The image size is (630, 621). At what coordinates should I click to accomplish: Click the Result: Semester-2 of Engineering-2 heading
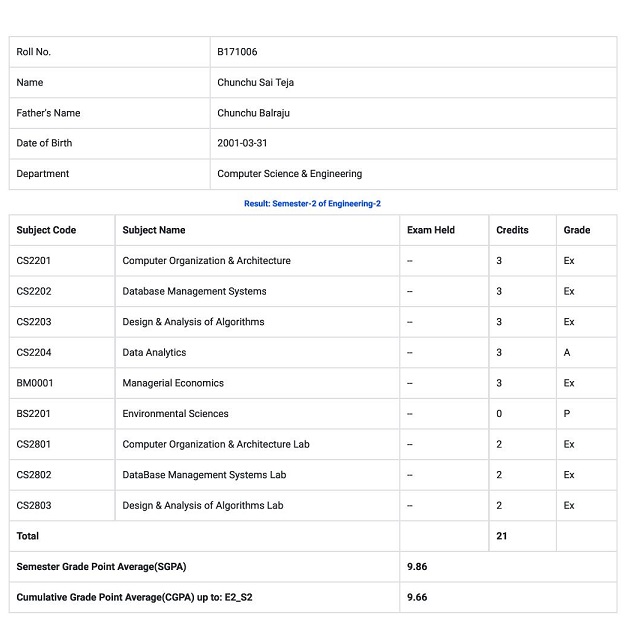(x=312, y=204)
